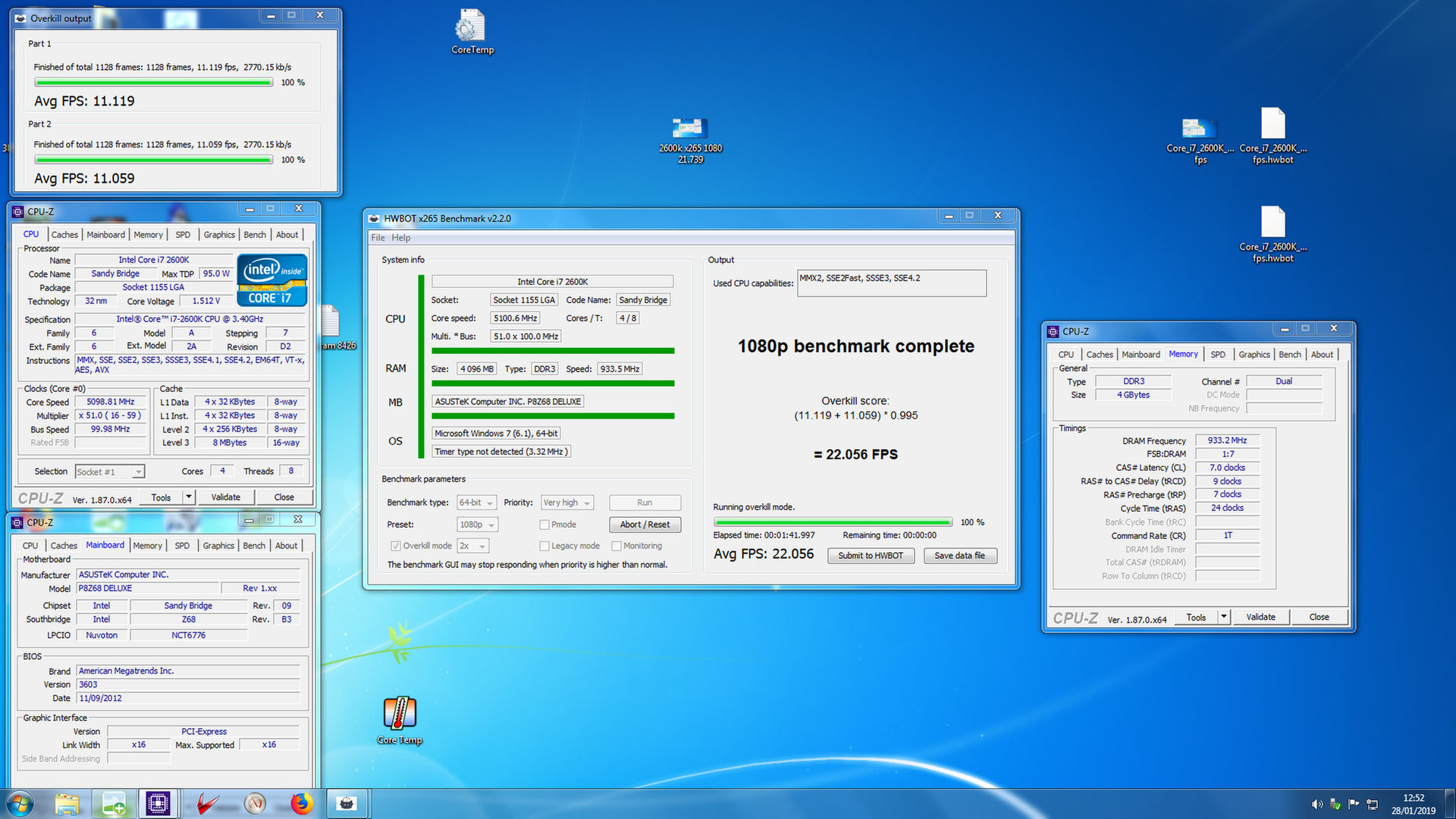Click the red checkmark app taskbar icon
This screenshot has width=1456, height=819.
[208, 804]
